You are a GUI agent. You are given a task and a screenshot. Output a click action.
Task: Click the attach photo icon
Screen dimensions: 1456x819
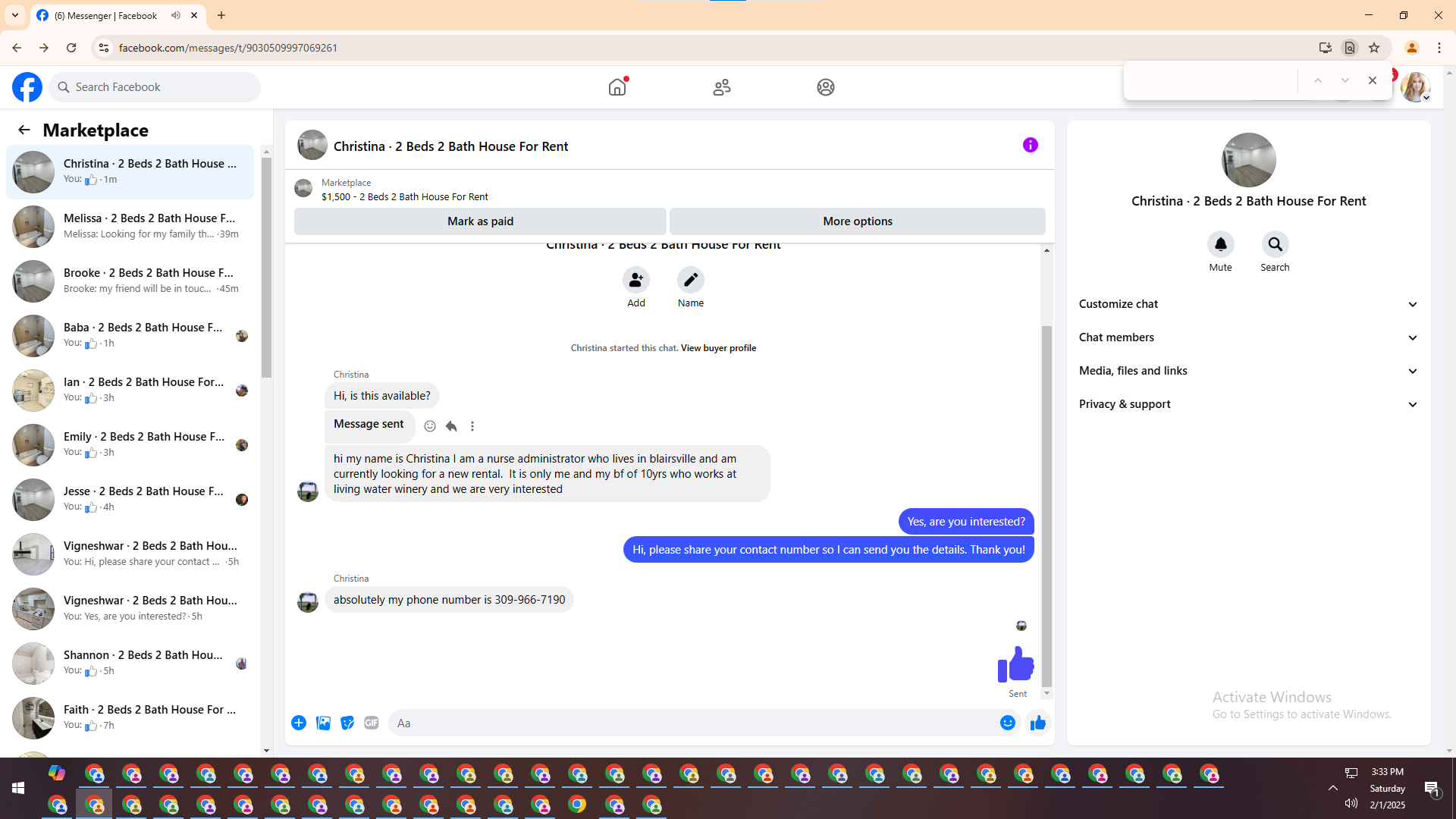(323, 723)
